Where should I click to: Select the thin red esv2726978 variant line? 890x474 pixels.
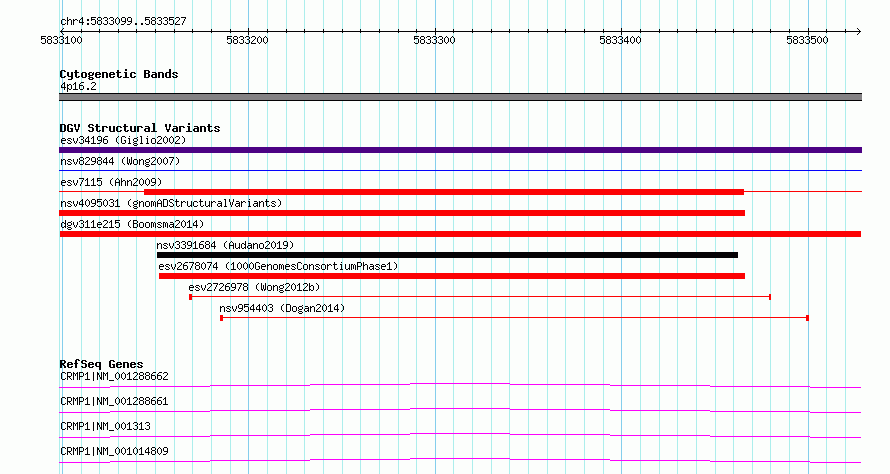coord(480,297)
